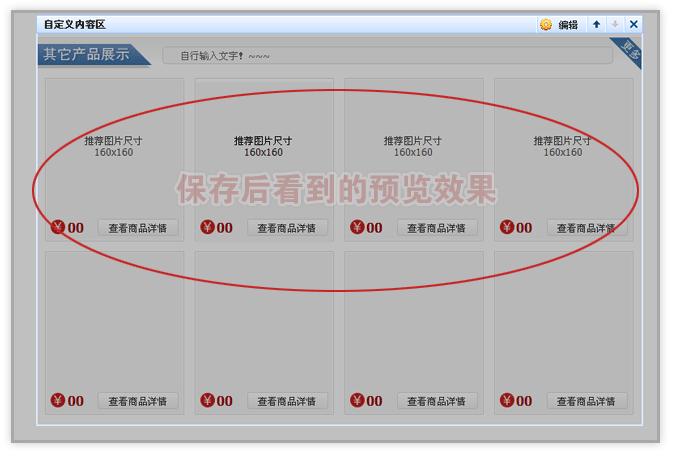
Task: Click 查看商品详情 on first top-row product
Action: 138,228
